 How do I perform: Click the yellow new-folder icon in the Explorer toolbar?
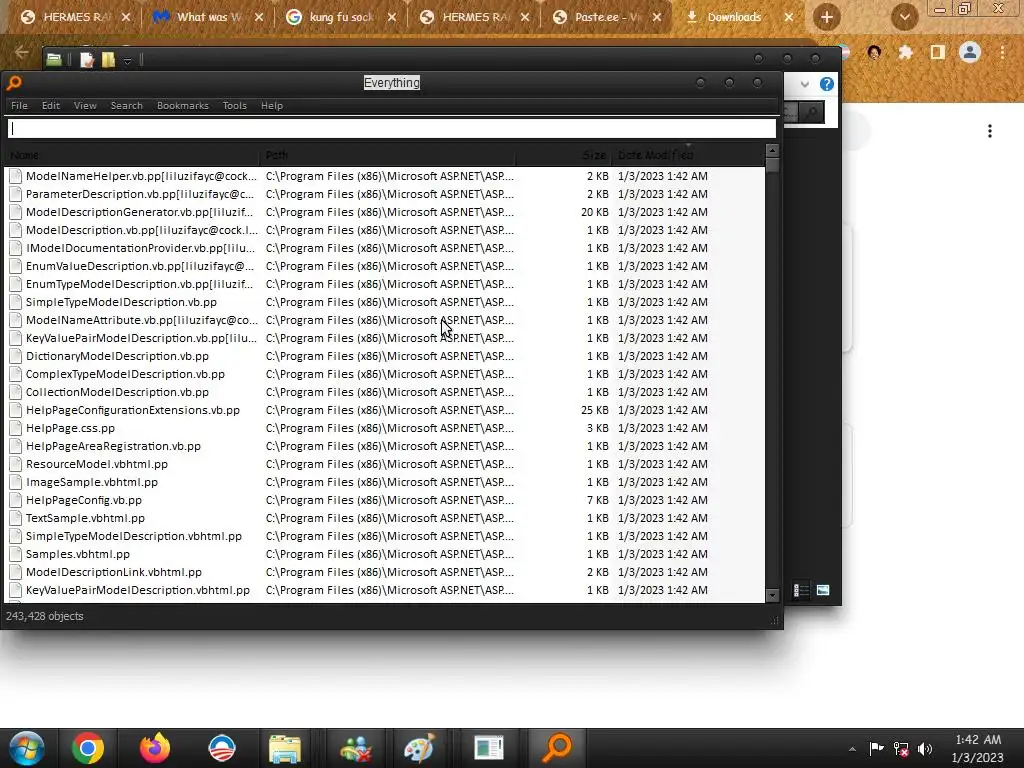click(x=108, y=60)
